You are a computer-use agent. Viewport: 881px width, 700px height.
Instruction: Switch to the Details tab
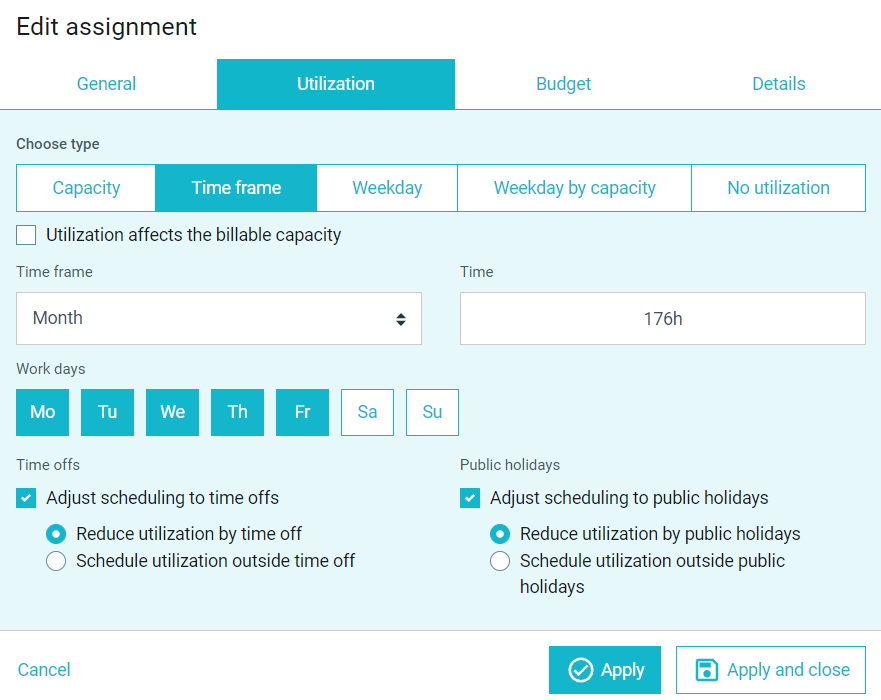pyautogui.click(x=779, y=84)
